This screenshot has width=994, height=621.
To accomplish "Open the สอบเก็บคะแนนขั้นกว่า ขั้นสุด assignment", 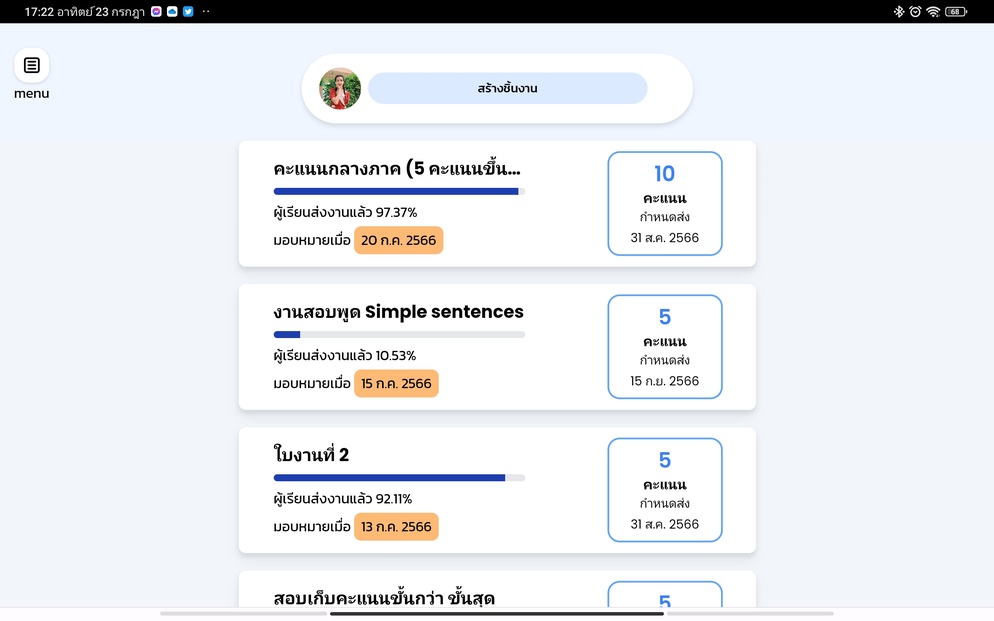I will point(384,598).
